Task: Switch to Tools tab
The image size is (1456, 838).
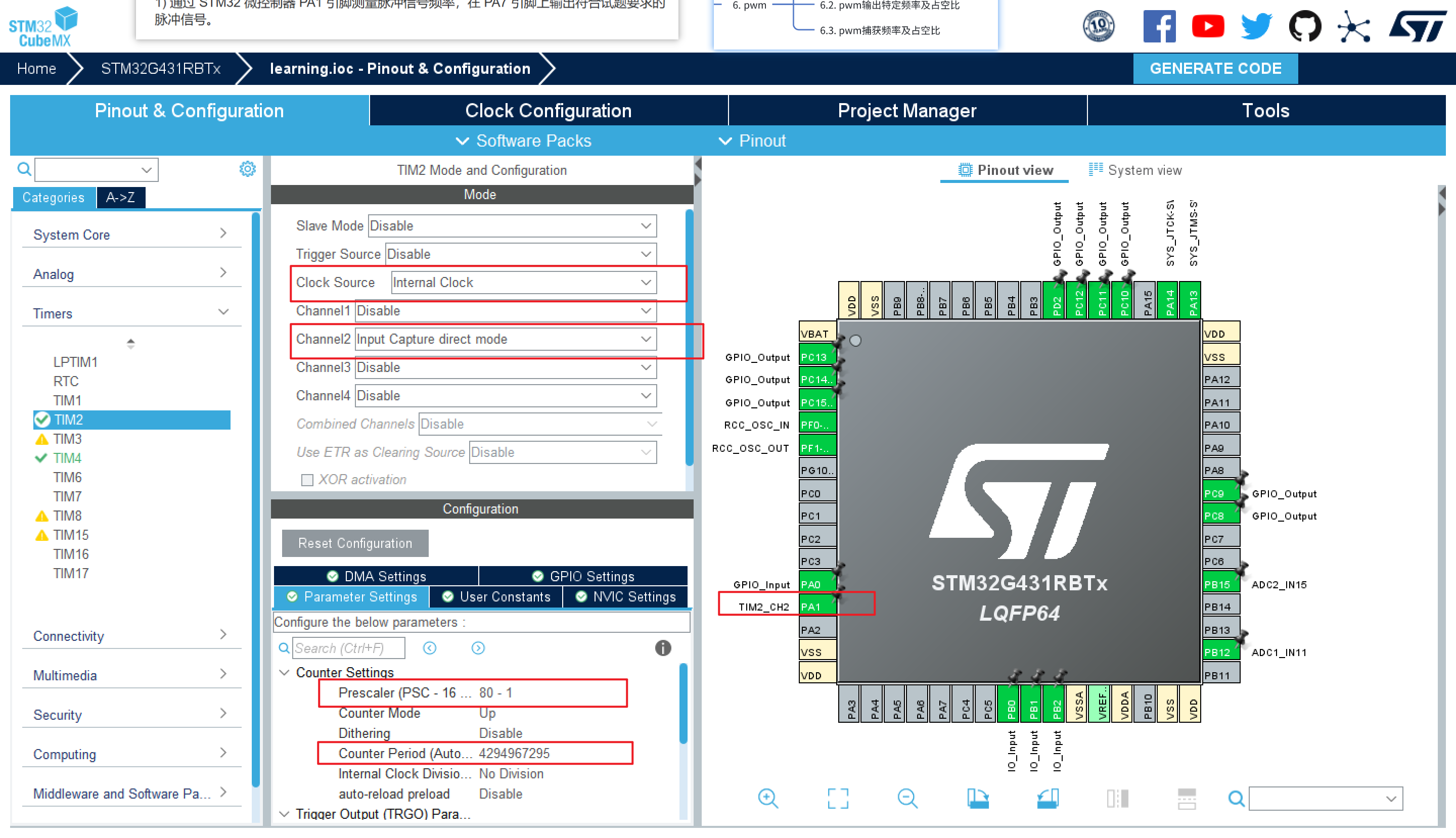Action: [1266, 111]
